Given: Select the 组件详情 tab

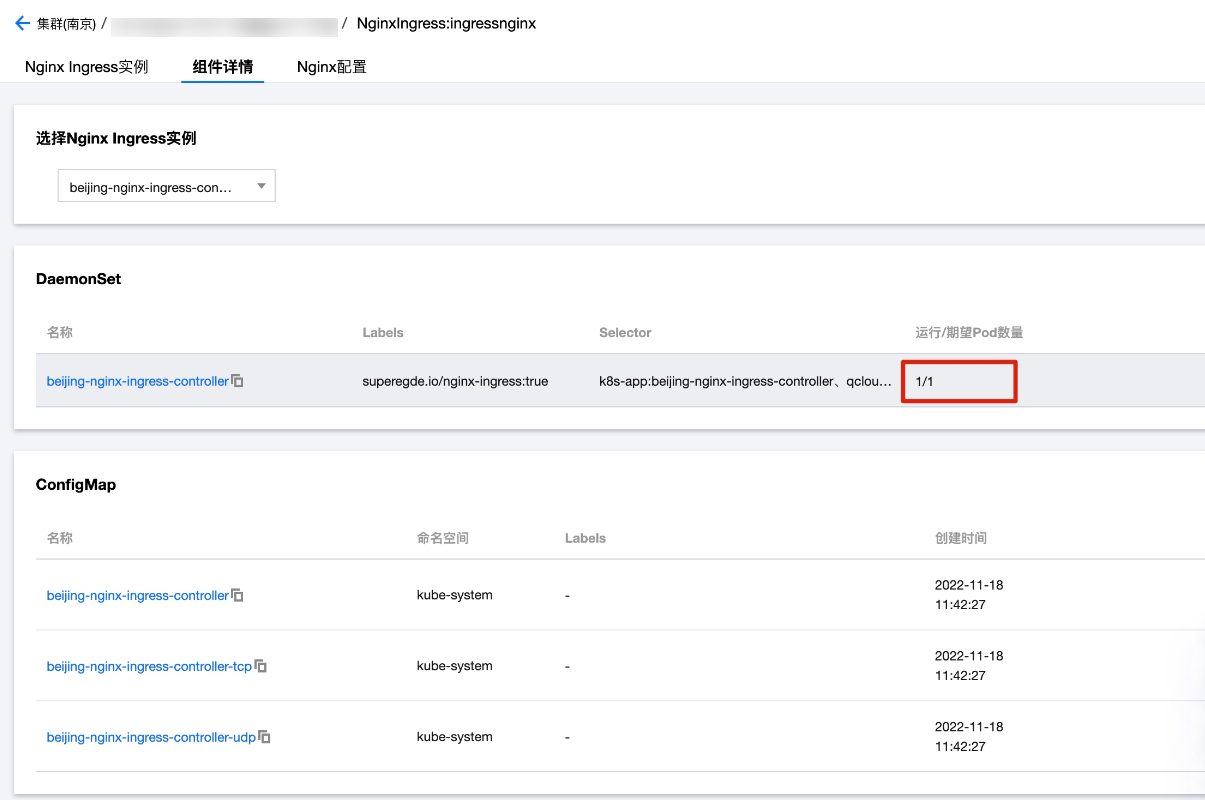Looking at the screenshot, I should [x=222, y=67].
